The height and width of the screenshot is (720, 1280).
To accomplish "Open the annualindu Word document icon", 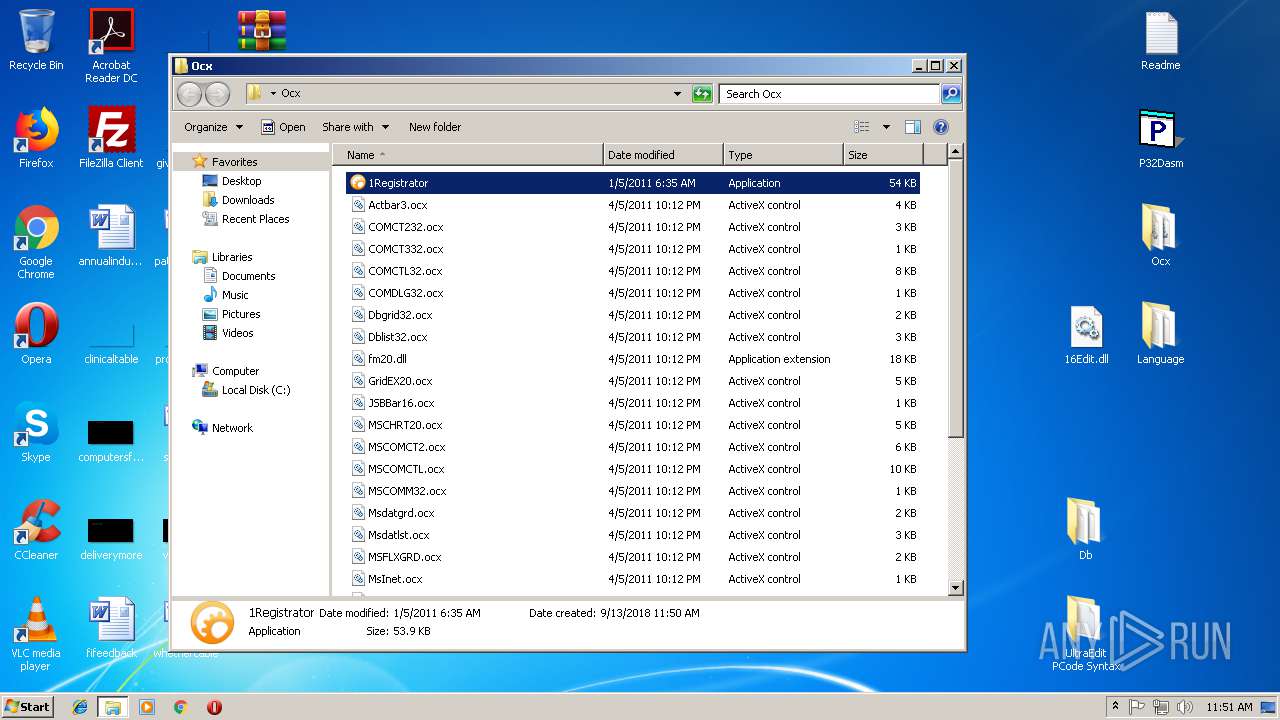I will (x=111, y=236).
